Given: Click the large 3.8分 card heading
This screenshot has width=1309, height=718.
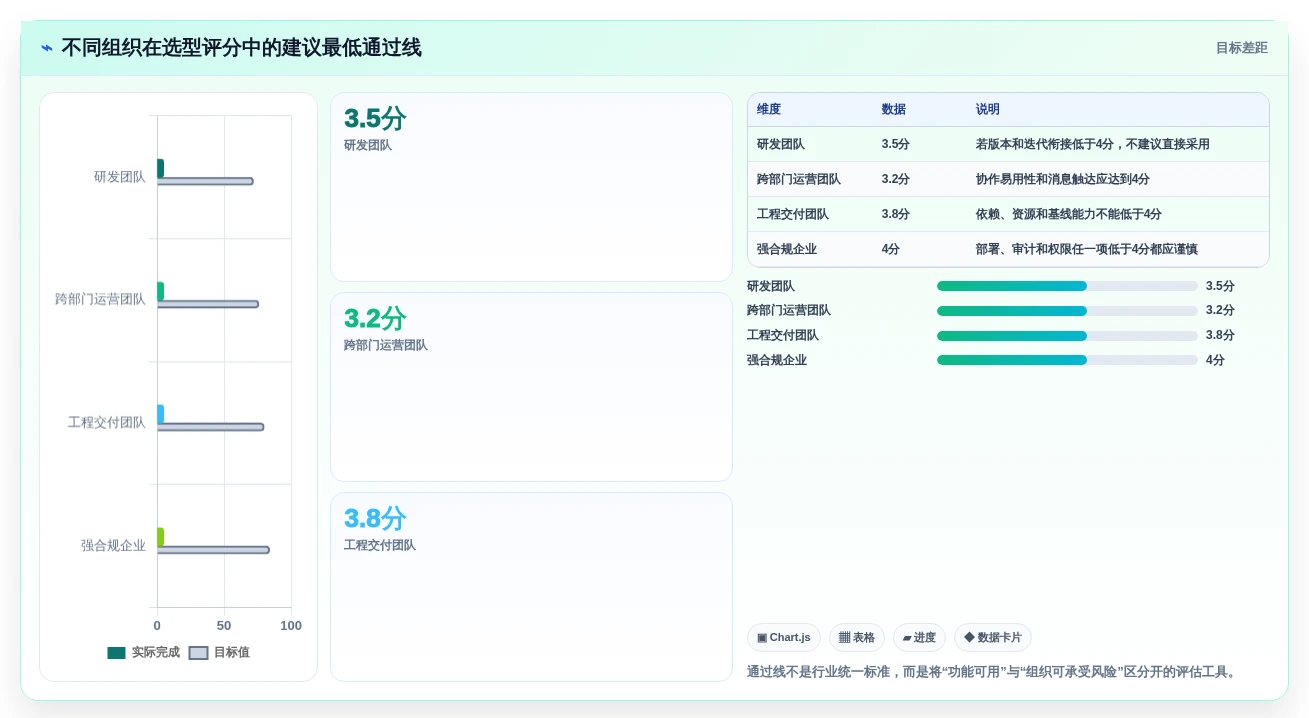Looking at the screenshot, I should coord(375,519).
